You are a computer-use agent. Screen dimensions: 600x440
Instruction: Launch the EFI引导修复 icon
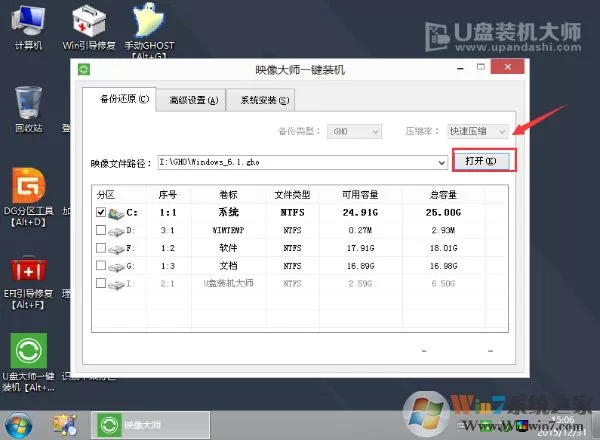(28, 282)
